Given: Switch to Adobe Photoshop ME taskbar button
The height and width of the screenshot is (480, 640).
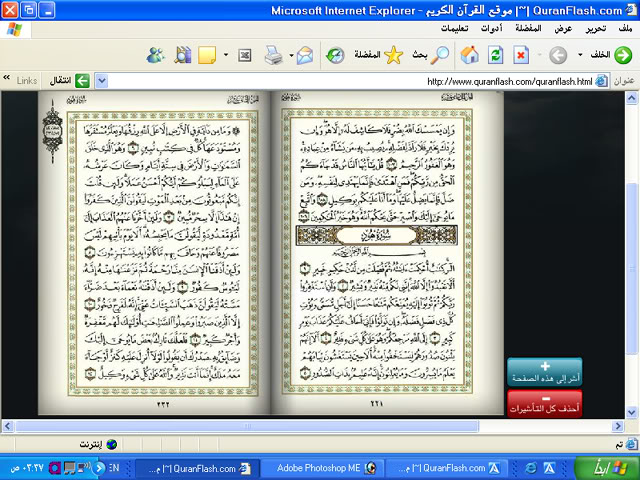Looking at the screenshot, I should 322,468.
